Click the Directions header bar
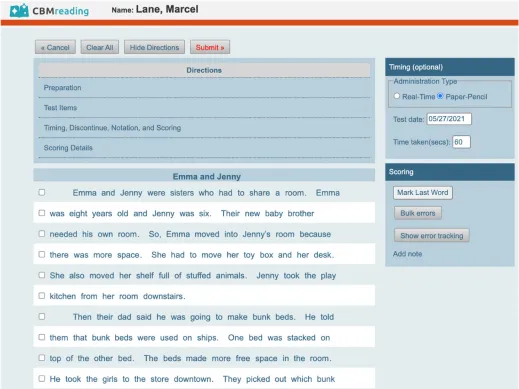The height and width of the screenshot is (389, 519). (x=204, y=70)
